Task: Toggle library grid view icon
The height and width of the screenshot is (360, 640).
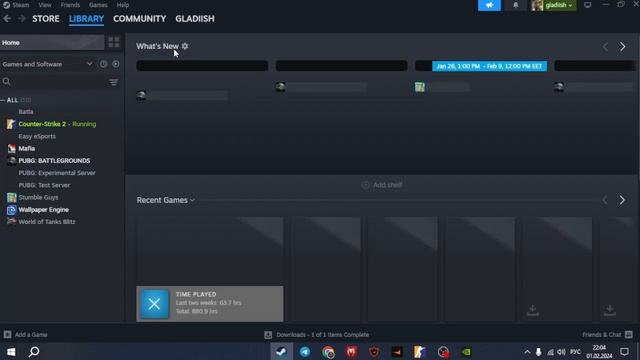Action: pos(113,42)
